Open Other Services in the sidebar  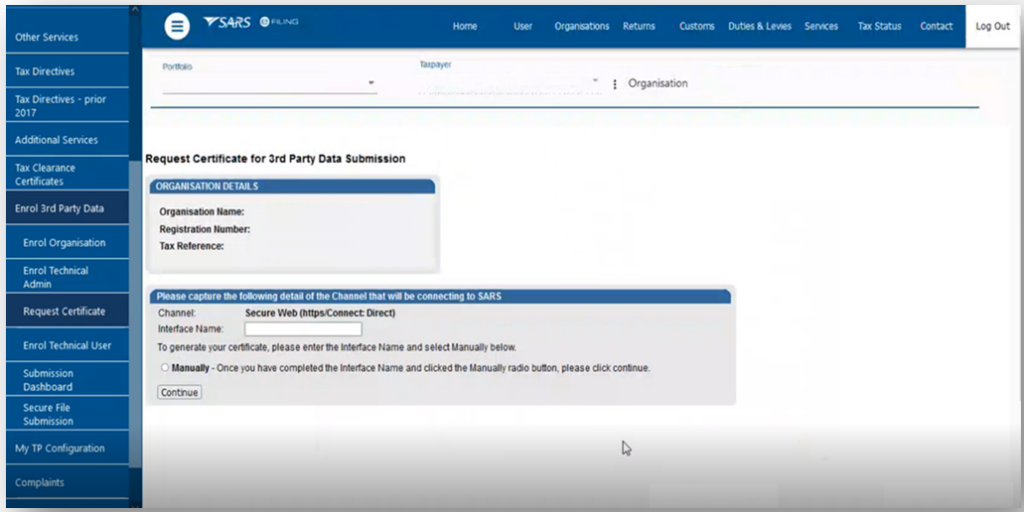67,37
